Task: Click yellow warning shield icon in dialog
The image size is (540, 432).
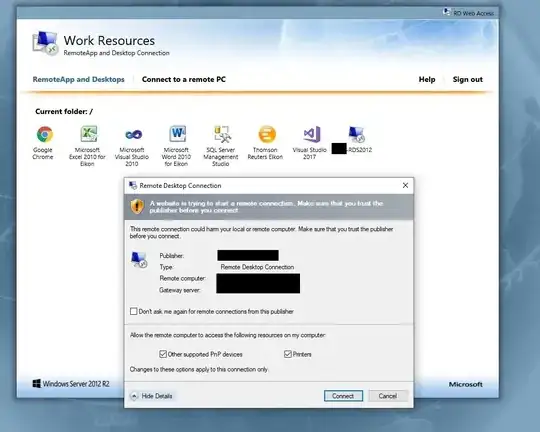Action: coord(137,206)
